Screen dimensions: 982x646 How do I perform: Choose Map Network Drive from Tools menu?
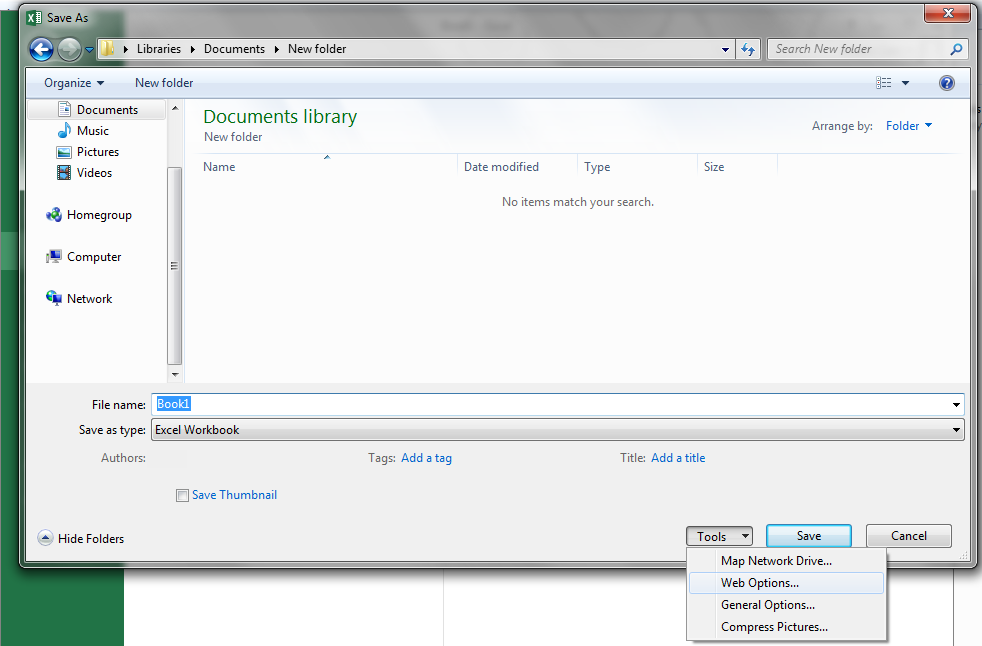click(x=775, y=561)
